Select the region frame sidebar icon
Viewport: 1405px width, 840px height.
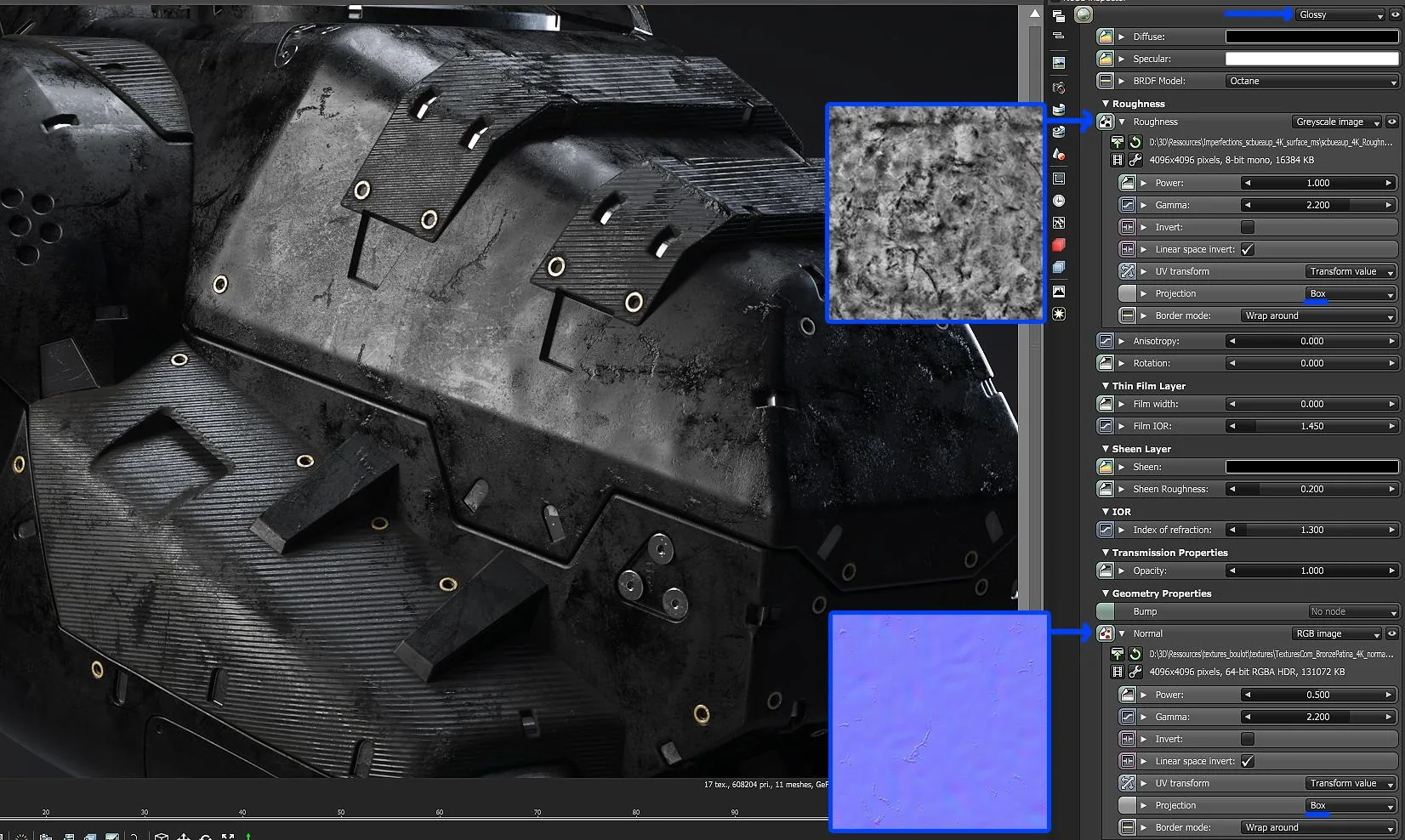pyautogui.click(x=1059, y=179)
